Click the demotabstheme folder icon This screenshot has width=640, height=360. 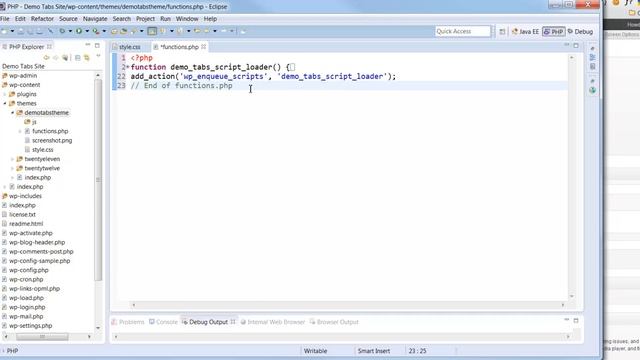click(x=20, y=113)
